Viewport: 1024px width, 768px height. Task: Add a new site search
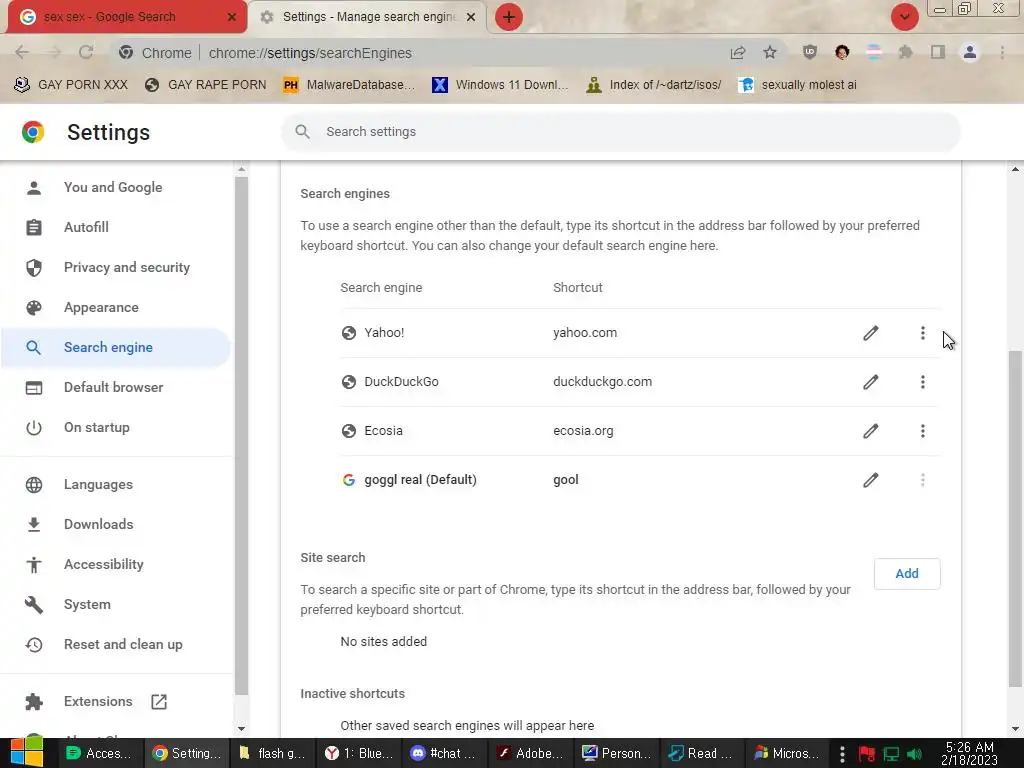[x=906, y=573]
